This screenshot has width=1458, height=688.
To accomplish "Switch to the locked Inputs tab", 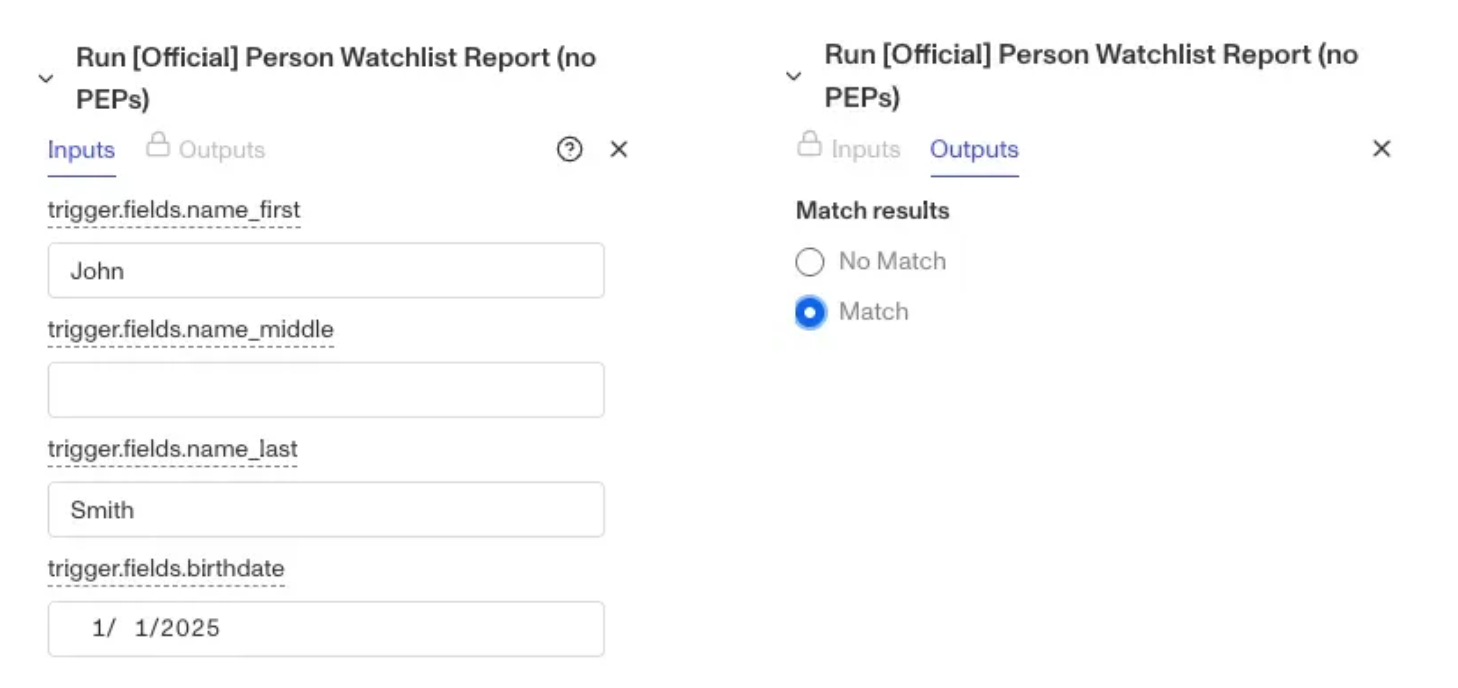I will coord(865,149).
